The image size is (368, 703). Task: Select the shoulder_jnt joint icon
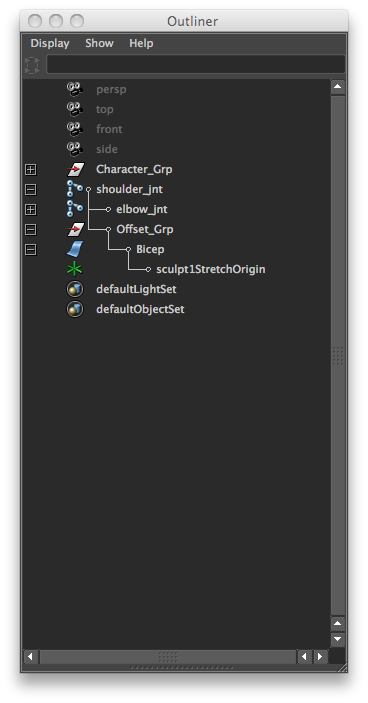click(74, 189)
